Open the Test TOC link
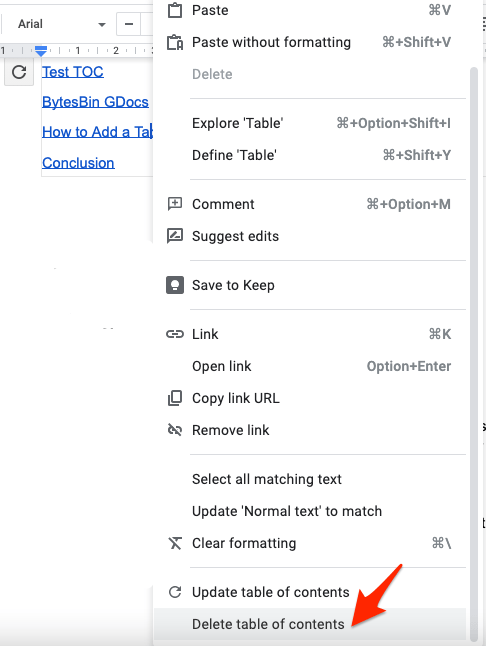The width and height of the screenshot is (486, 646). (x=73, y=72)
